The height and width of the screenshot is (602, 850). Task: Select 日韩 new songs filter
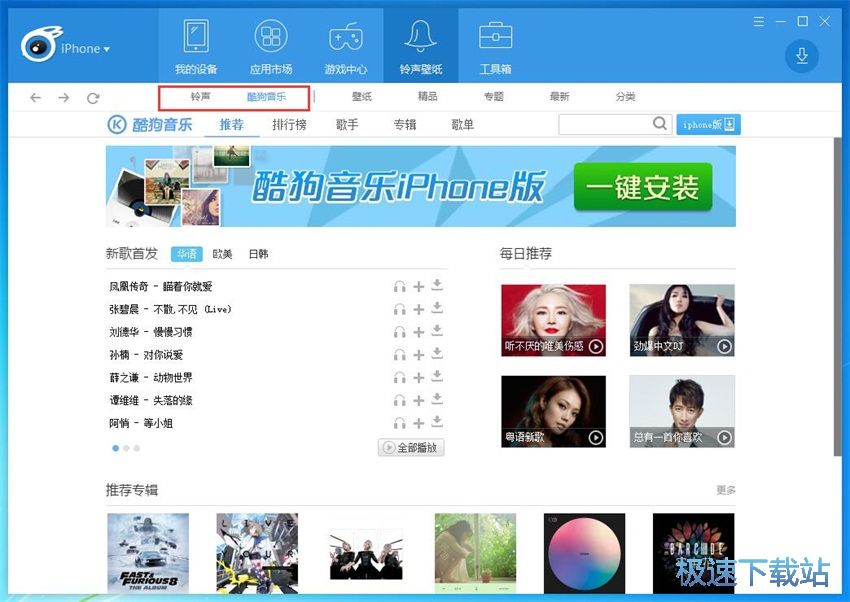(259, 254)
